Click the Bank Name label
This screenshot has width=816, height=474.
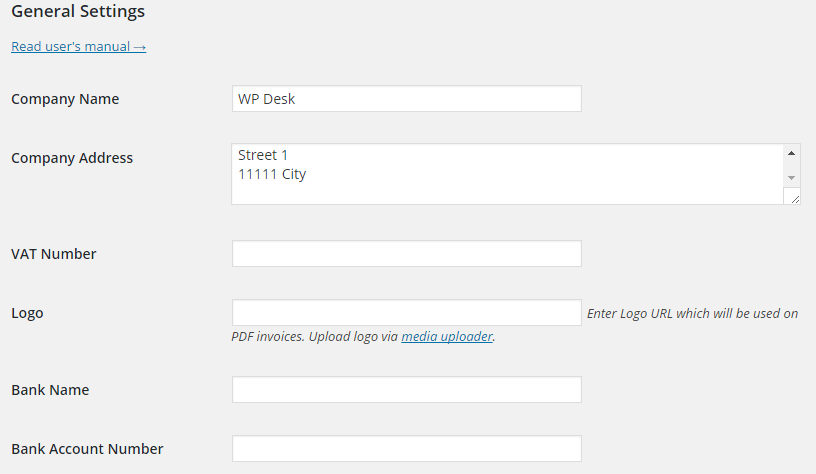coord(50,390)
